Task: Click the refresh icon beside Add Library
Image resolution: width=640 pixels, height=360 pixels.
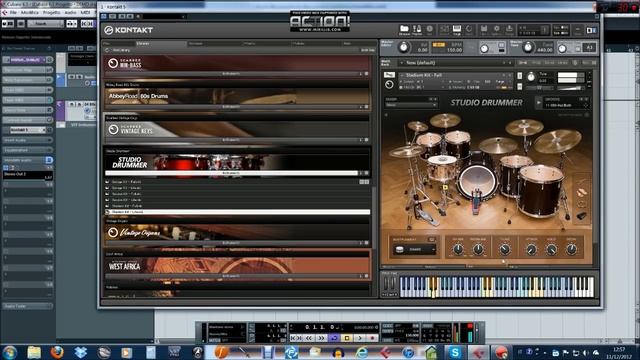Action: click(x=107, y=50)
